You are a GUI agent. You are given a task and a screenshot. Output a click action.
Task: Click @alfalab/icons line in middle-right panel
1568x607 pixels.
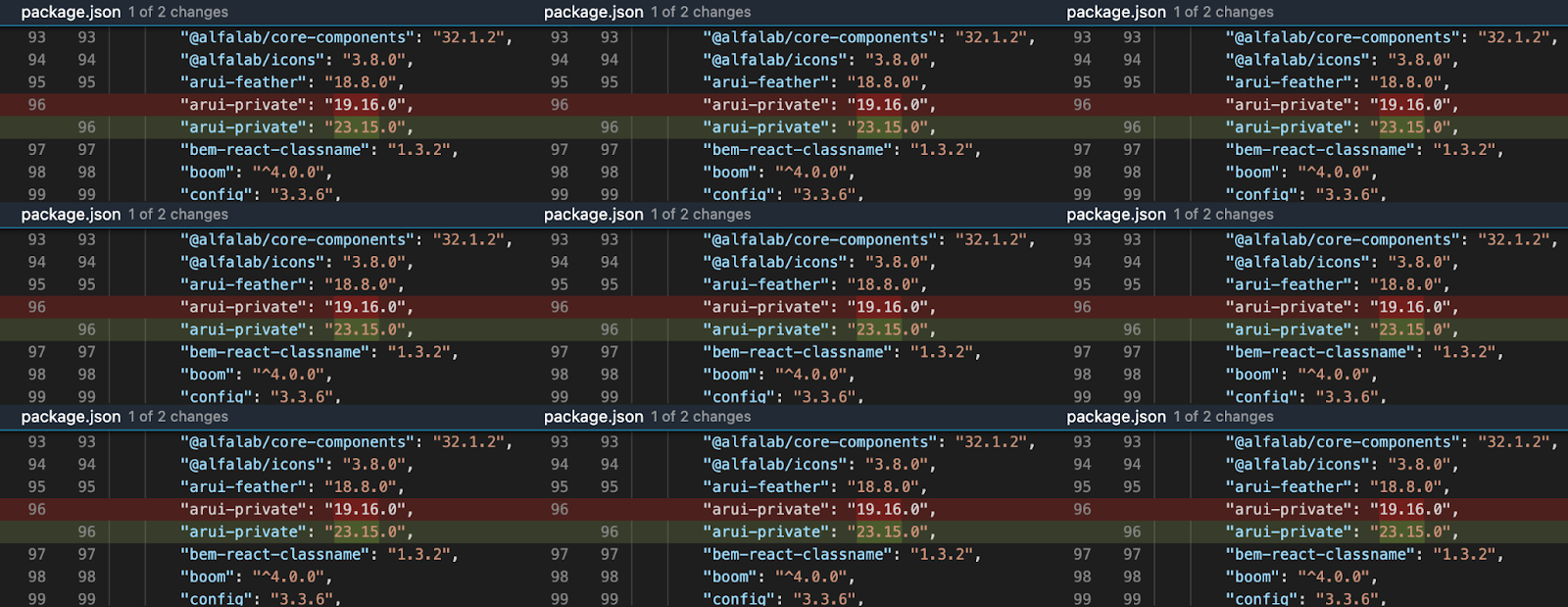(1341, 262)
